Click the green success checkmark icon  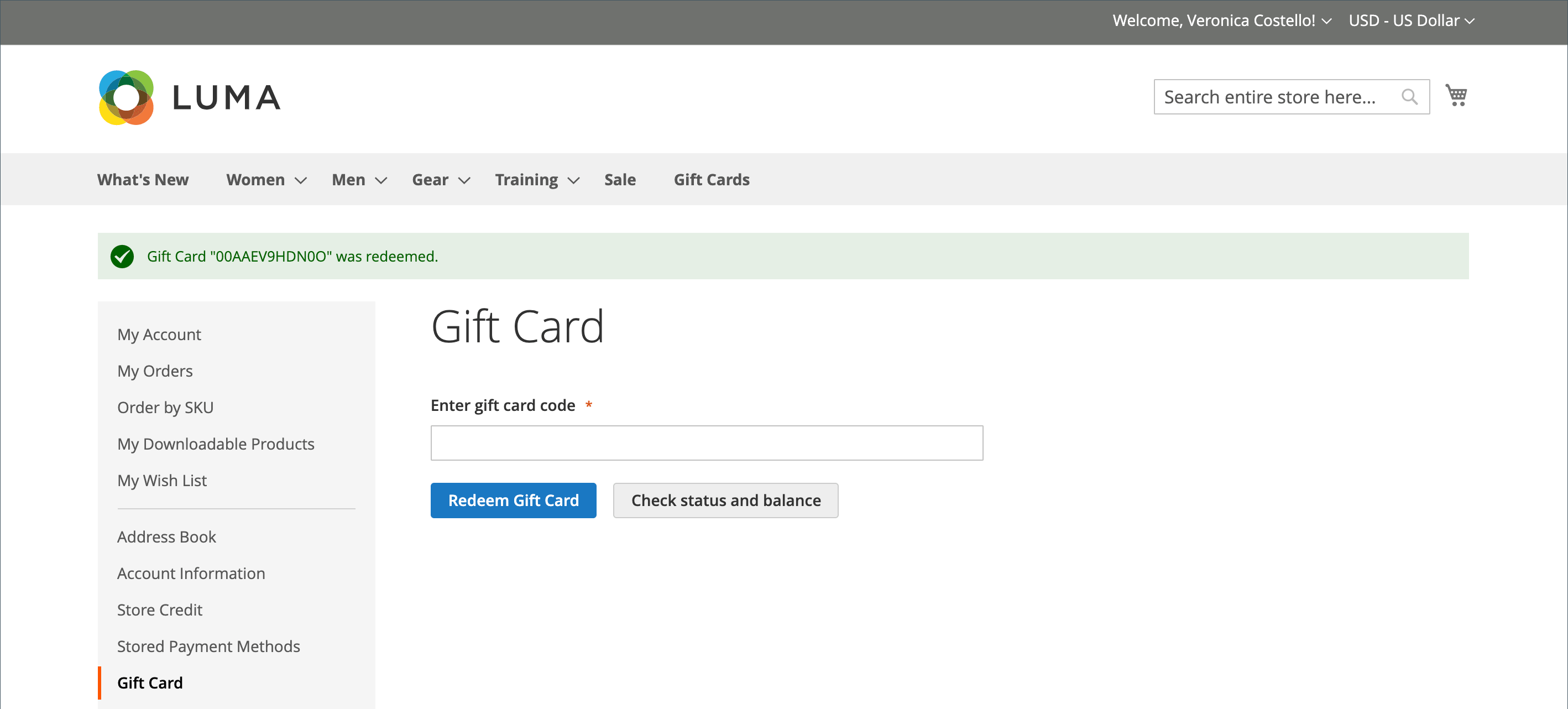pyautogui.click(x=122, y=257)
